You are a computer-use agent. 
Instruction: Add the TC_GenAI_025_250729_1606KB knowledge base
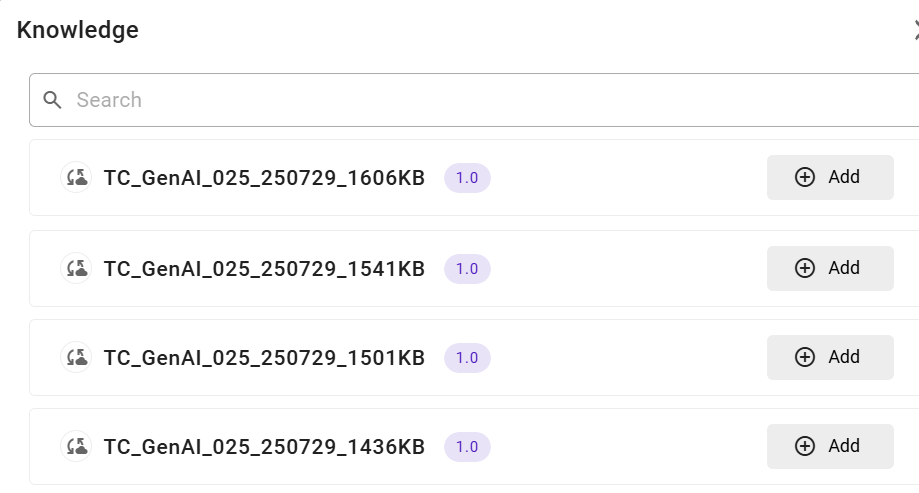click(x=829, y=177)
